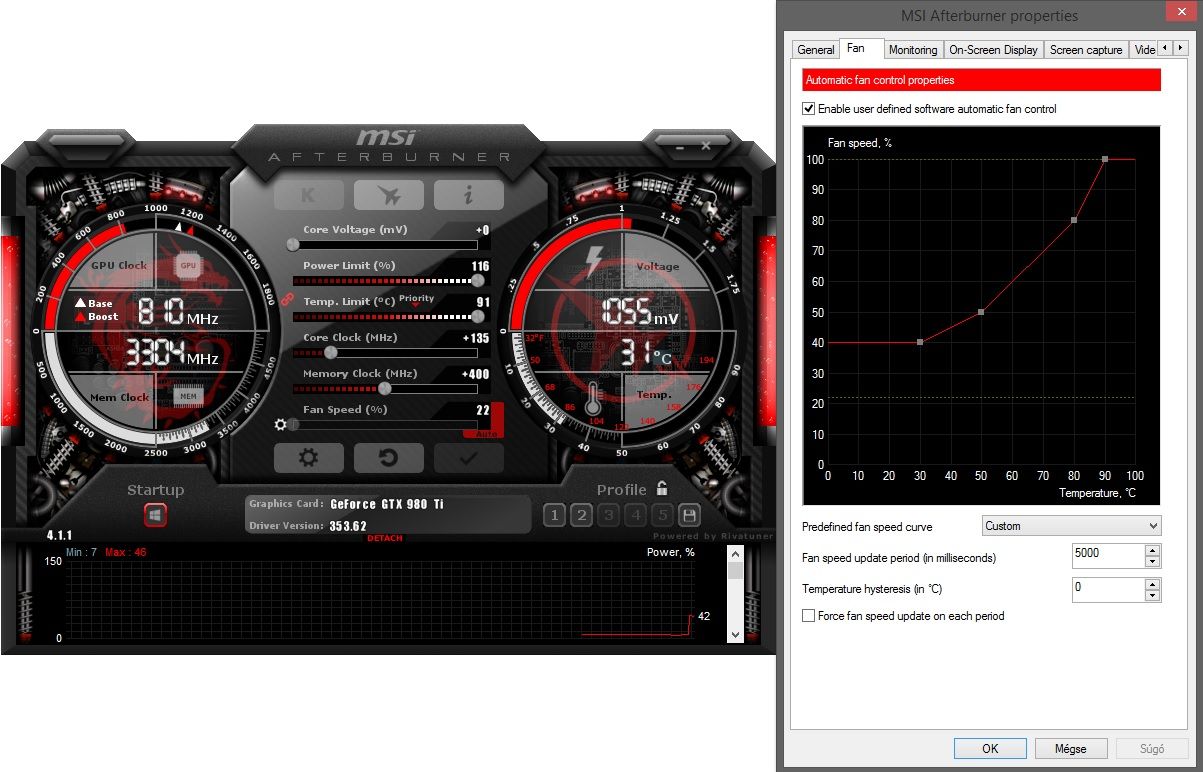The width and height of the screenshot is (1203, 772).
Task: Decrease fan speed update period
Action: click(x=1152, y=563)
